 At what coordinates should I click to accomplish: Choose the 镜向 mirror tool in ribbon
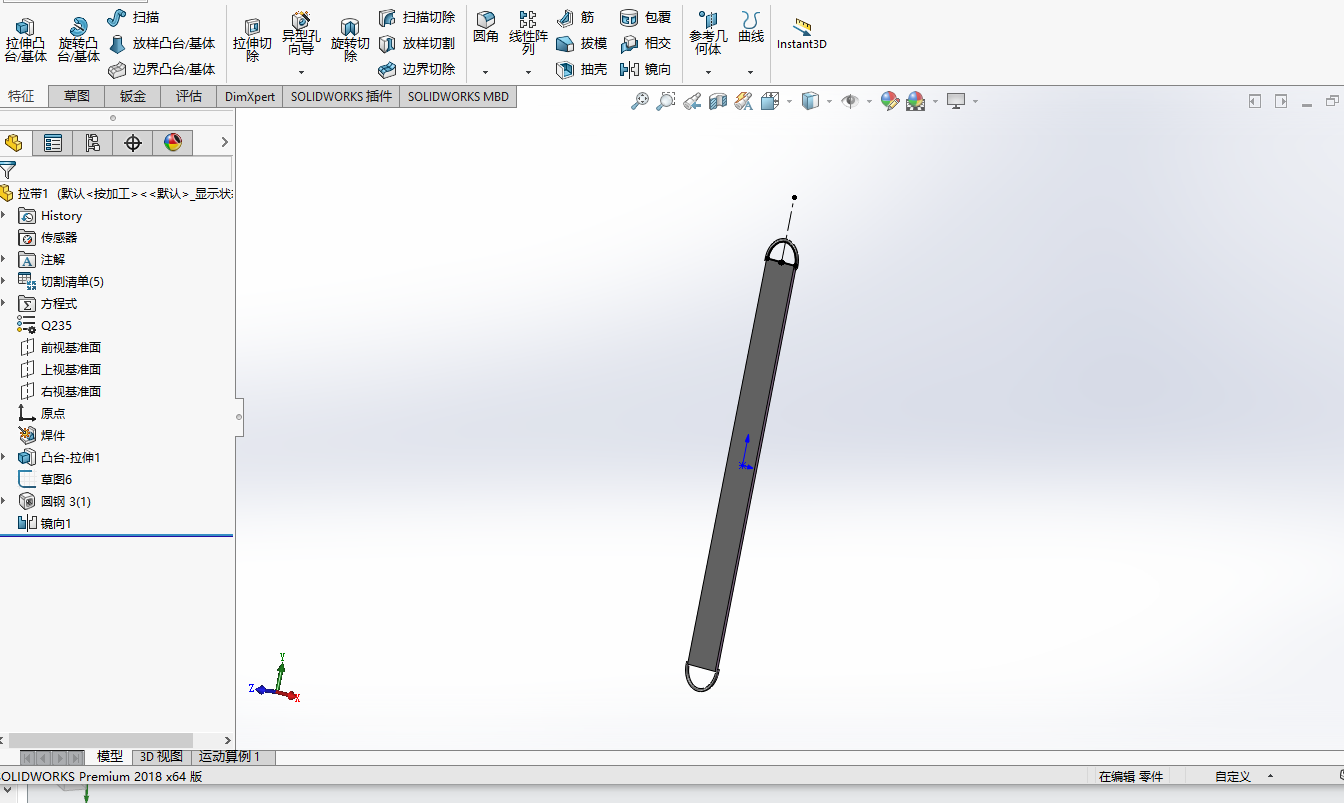coord(645,69)
